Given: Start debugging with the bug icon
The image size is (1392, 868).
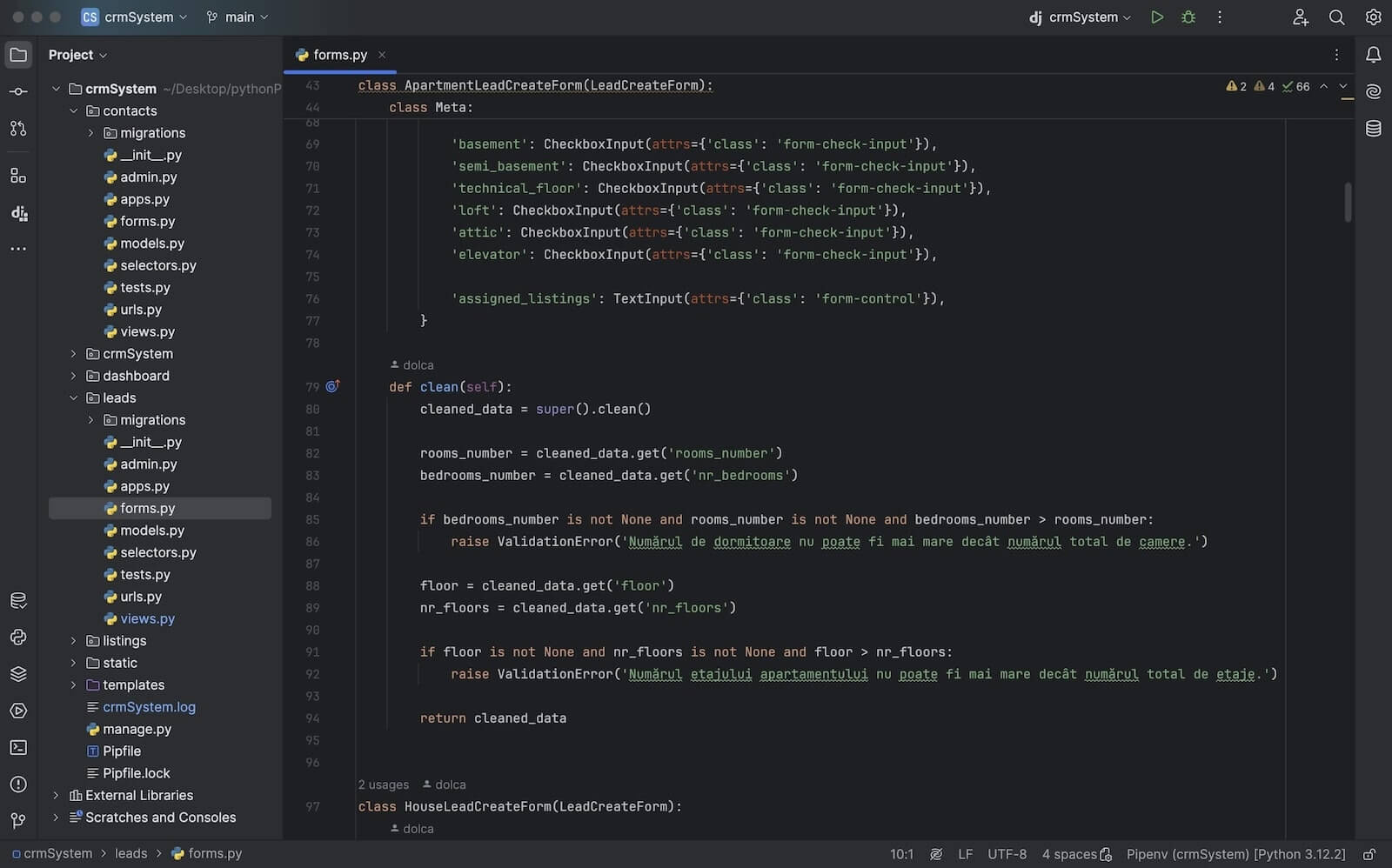Looking at the screenshot, I should [1188, 17].
